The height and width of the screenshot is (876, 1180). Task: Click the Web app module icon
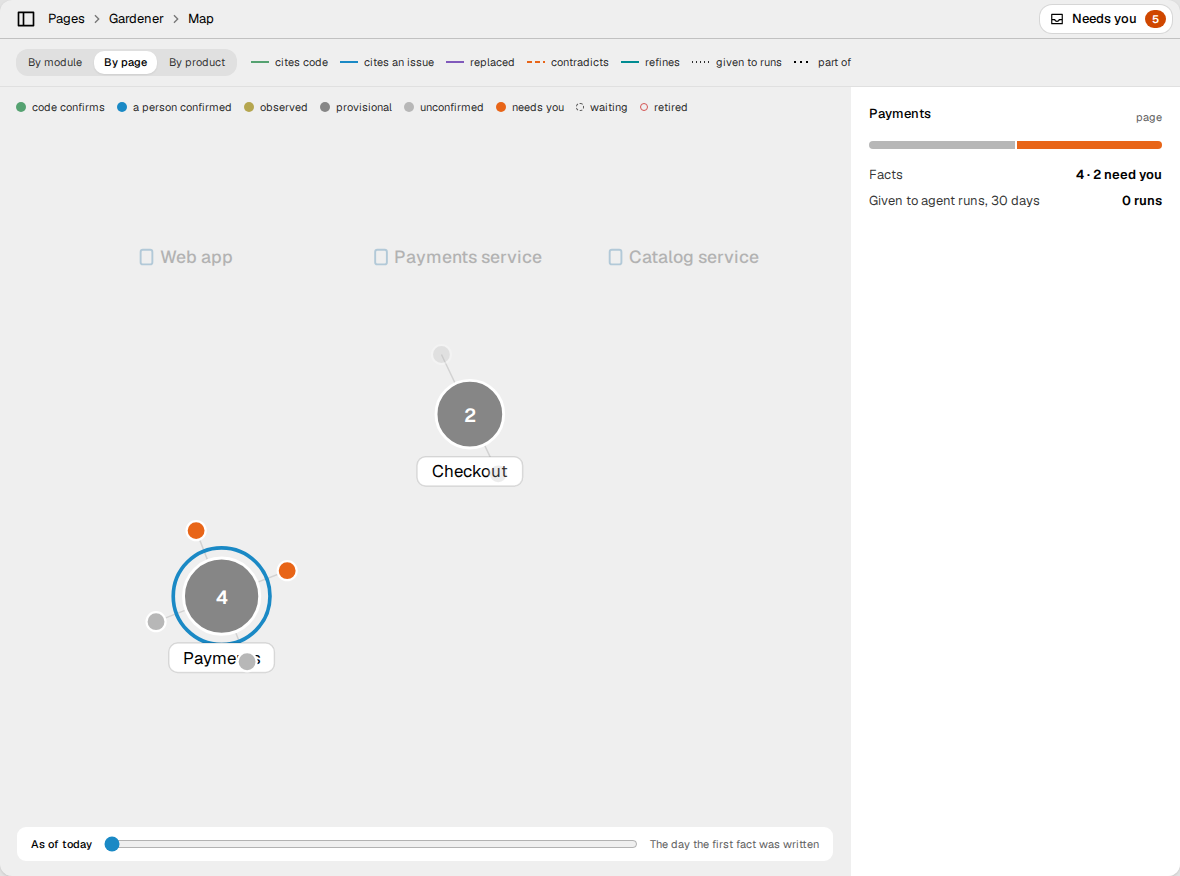(x=147, y=257)
